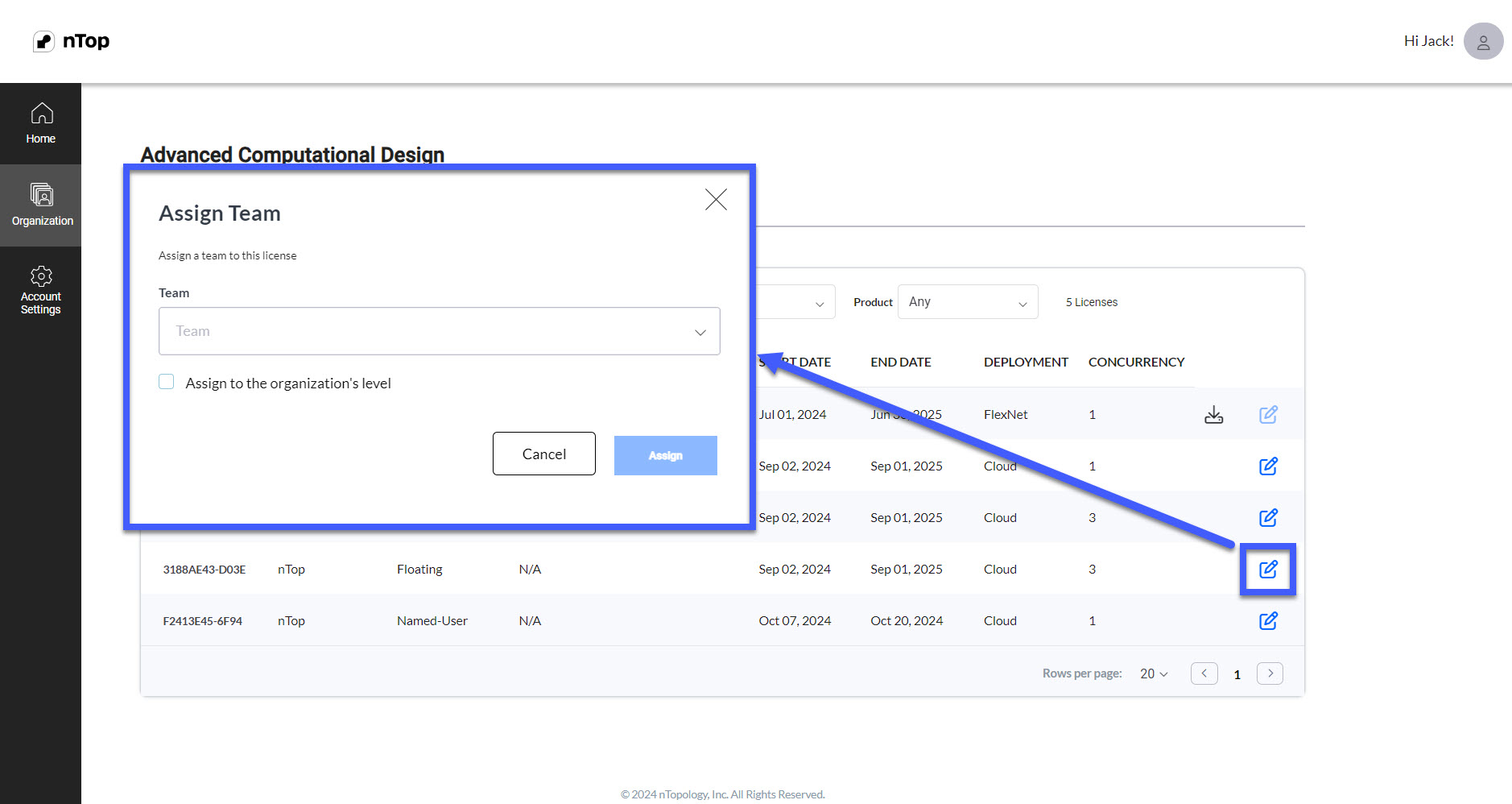Image resolution: width=1512 pixels, height=804 pixels.
Task: Open the user profile avatar
Action: (1483, 41)
